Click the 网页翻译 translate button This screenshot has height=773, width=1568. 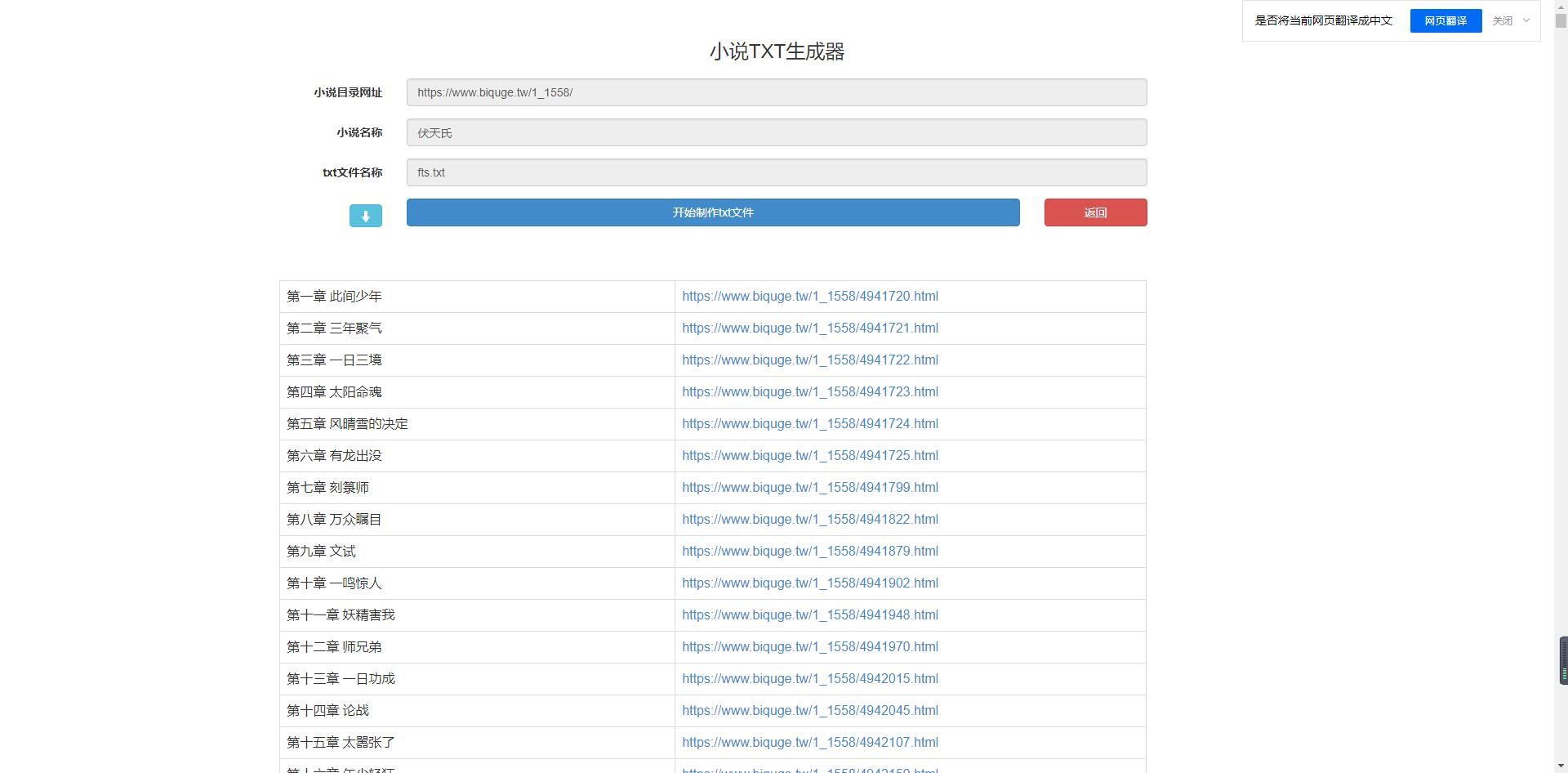click(1445, 21)
